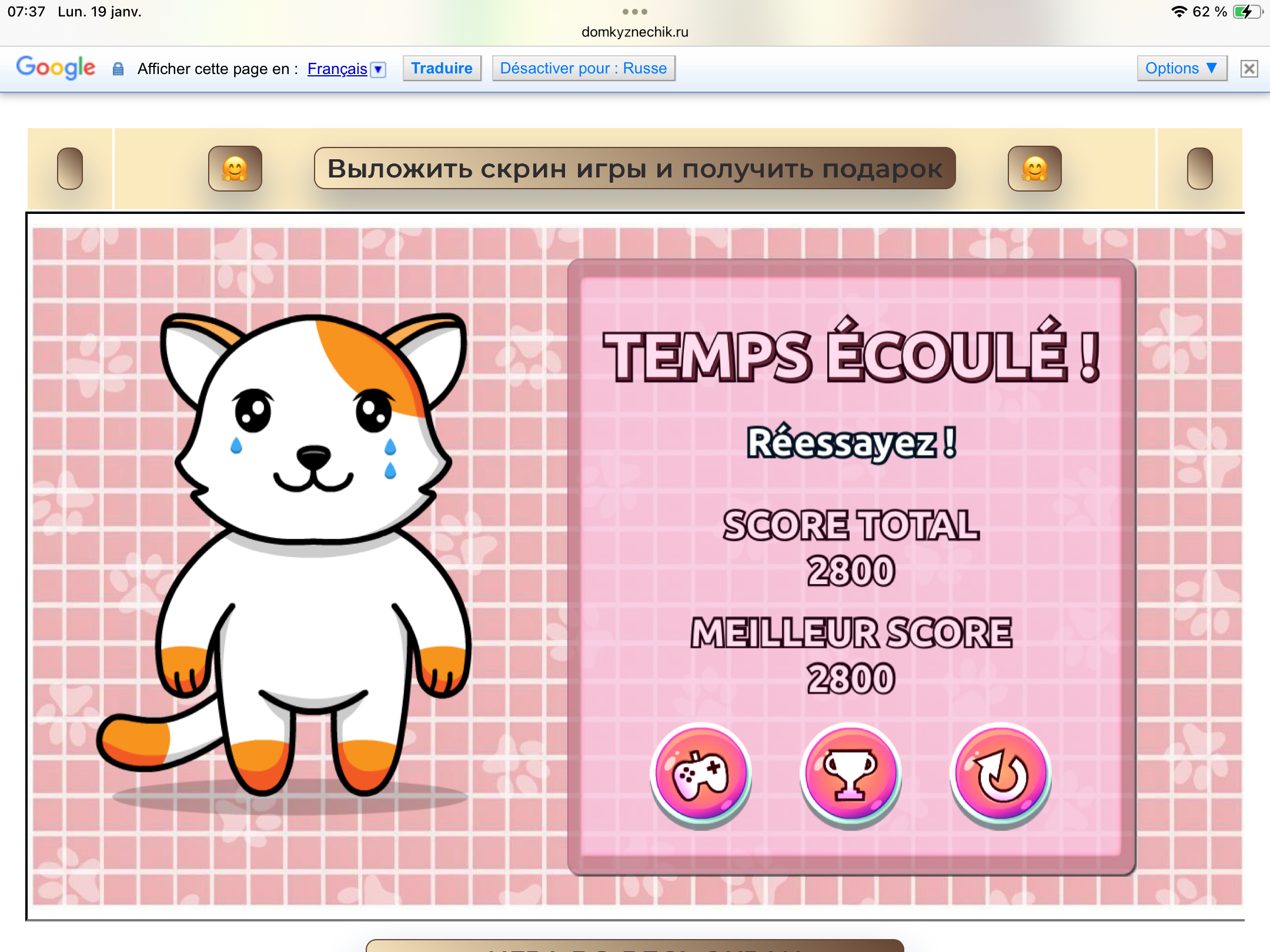The width and height of the screenshot is (1270, 952).
Task: Click the Выложить скрин игры banner button
Action: (634, 169)
